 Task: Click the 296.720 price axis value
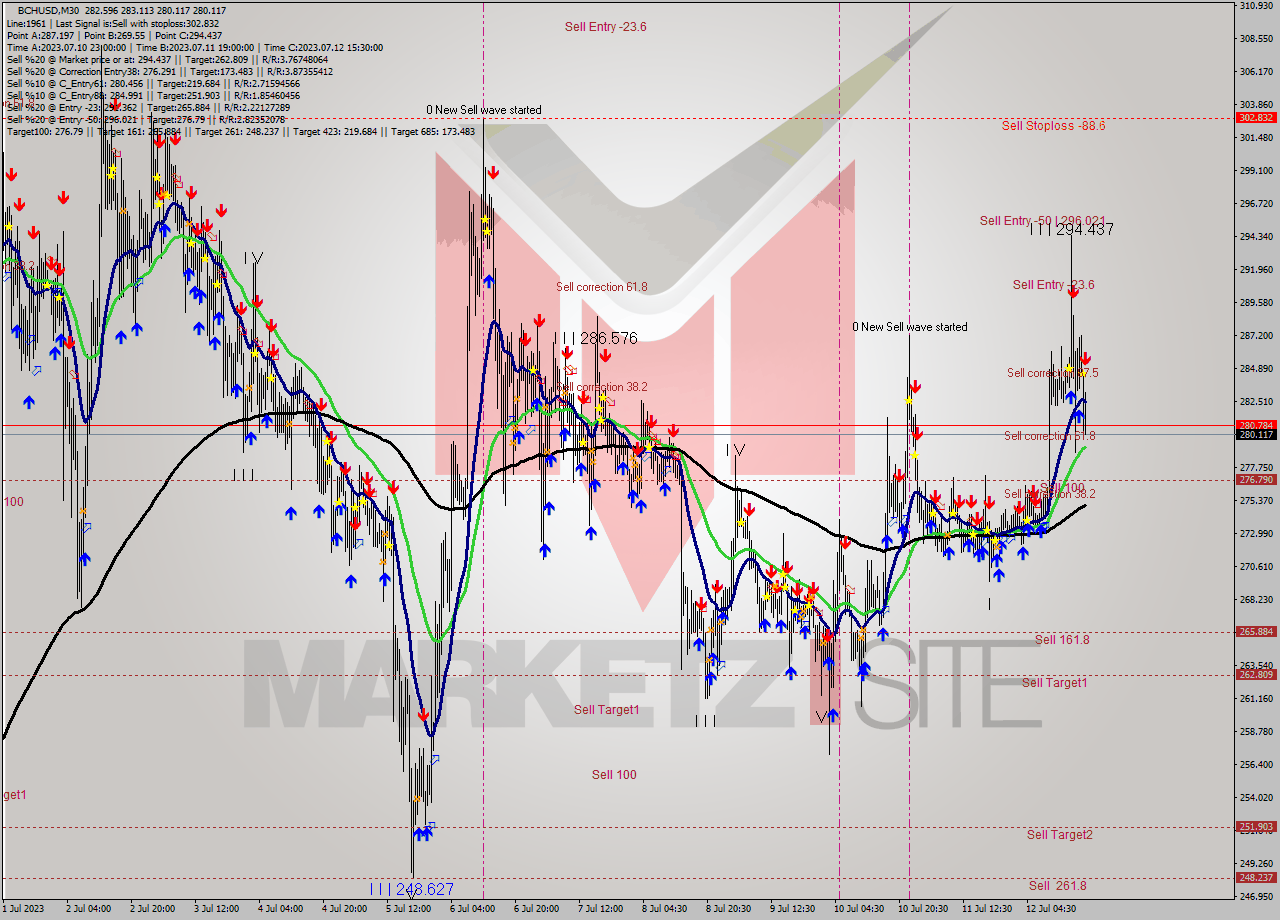(x=1255, y=204)
